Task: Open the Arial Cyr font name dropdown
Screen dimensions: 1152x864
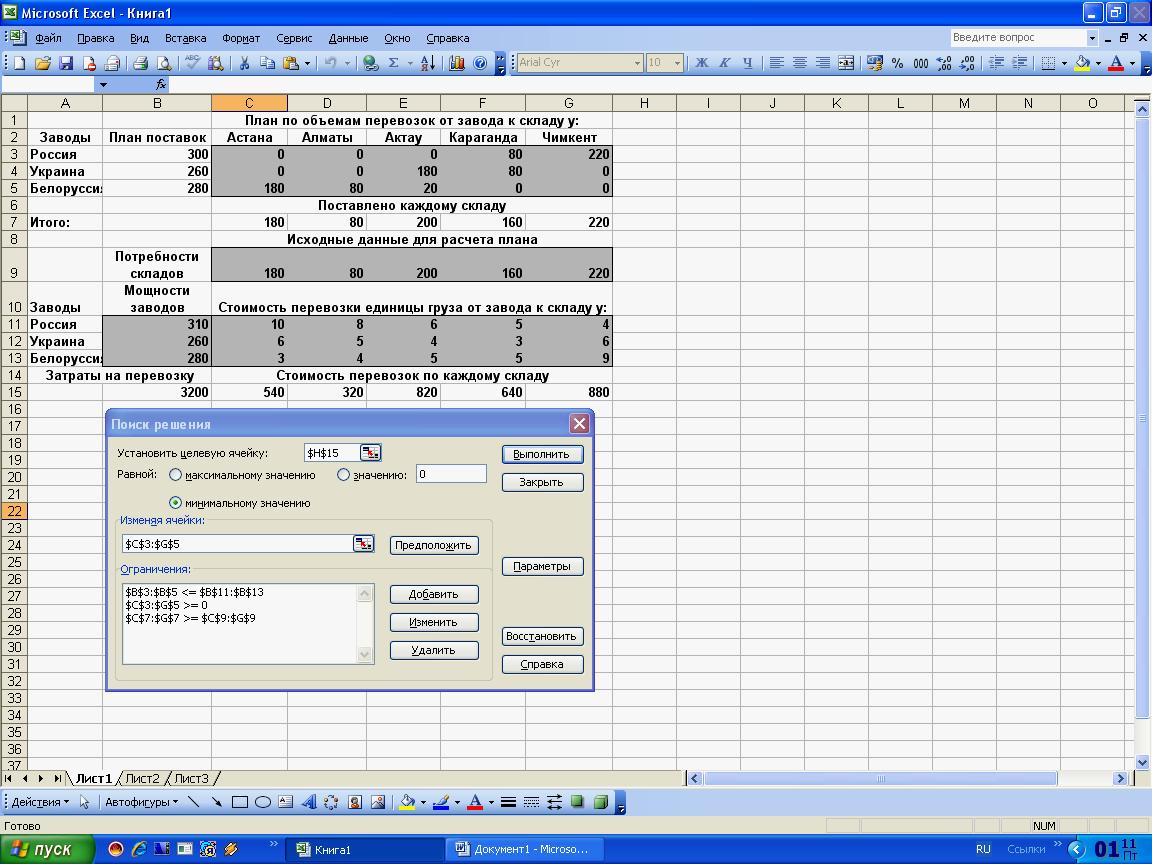Action: (637, 63)
